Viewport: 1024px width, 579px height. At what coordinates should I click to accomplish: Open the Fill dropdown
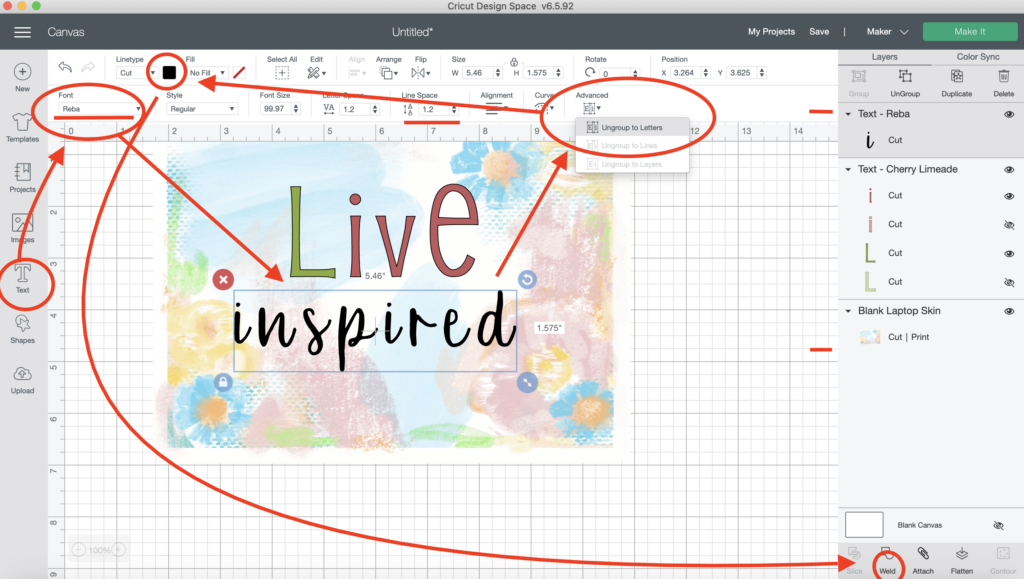click(x=207, y=72)
